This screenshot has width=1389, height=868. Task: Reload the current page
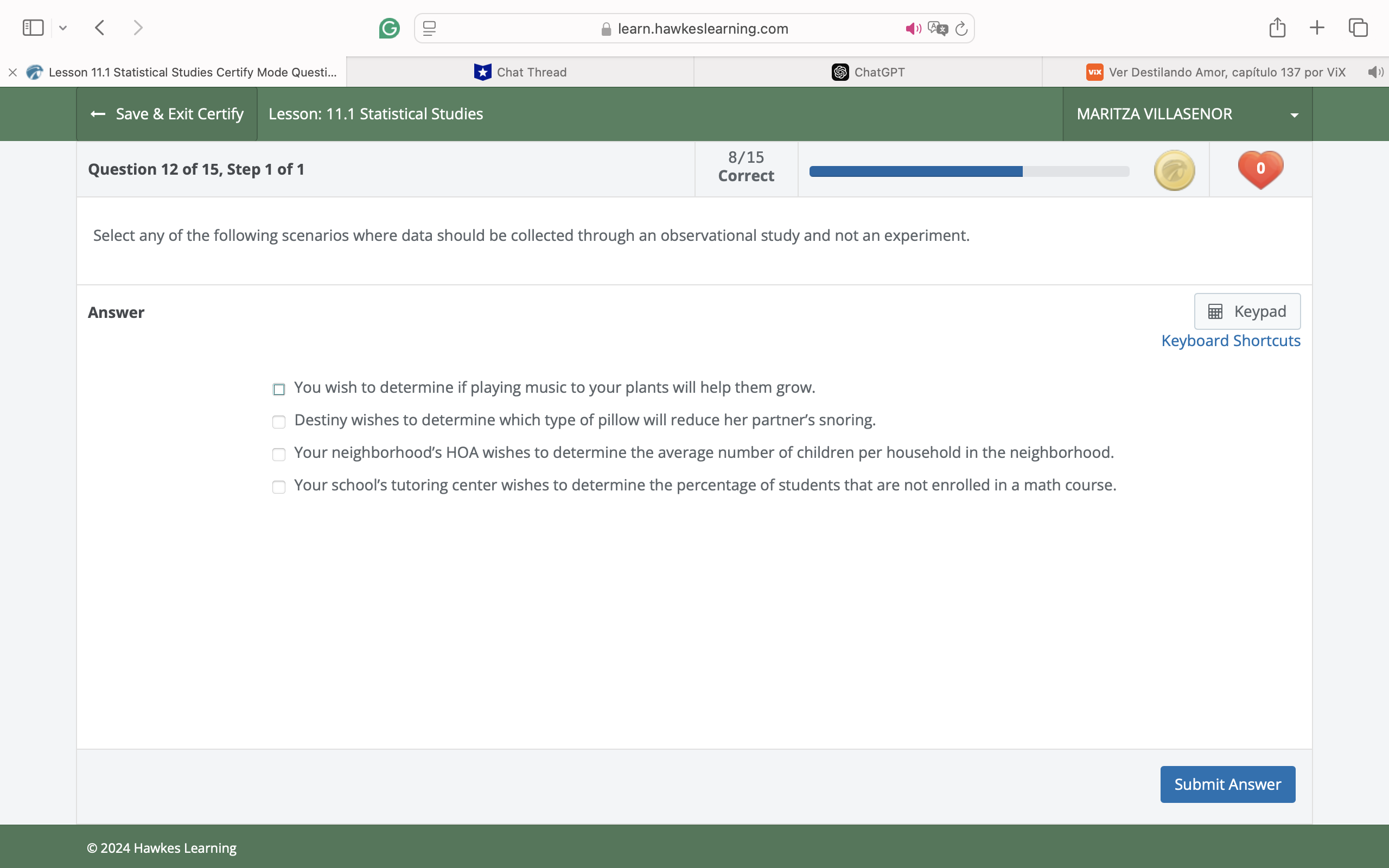(961, 28)
